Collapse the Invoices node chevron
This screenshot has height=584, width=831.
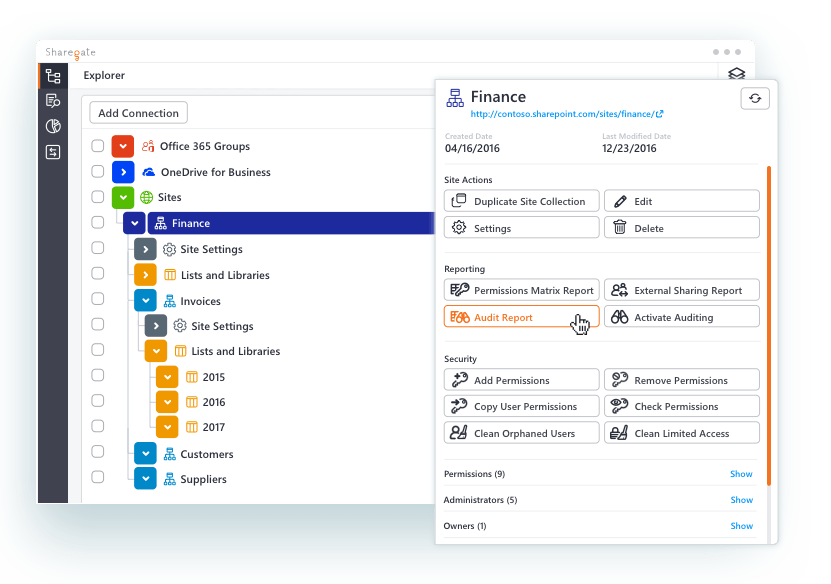pyautogui.click(x=145, y=300)
